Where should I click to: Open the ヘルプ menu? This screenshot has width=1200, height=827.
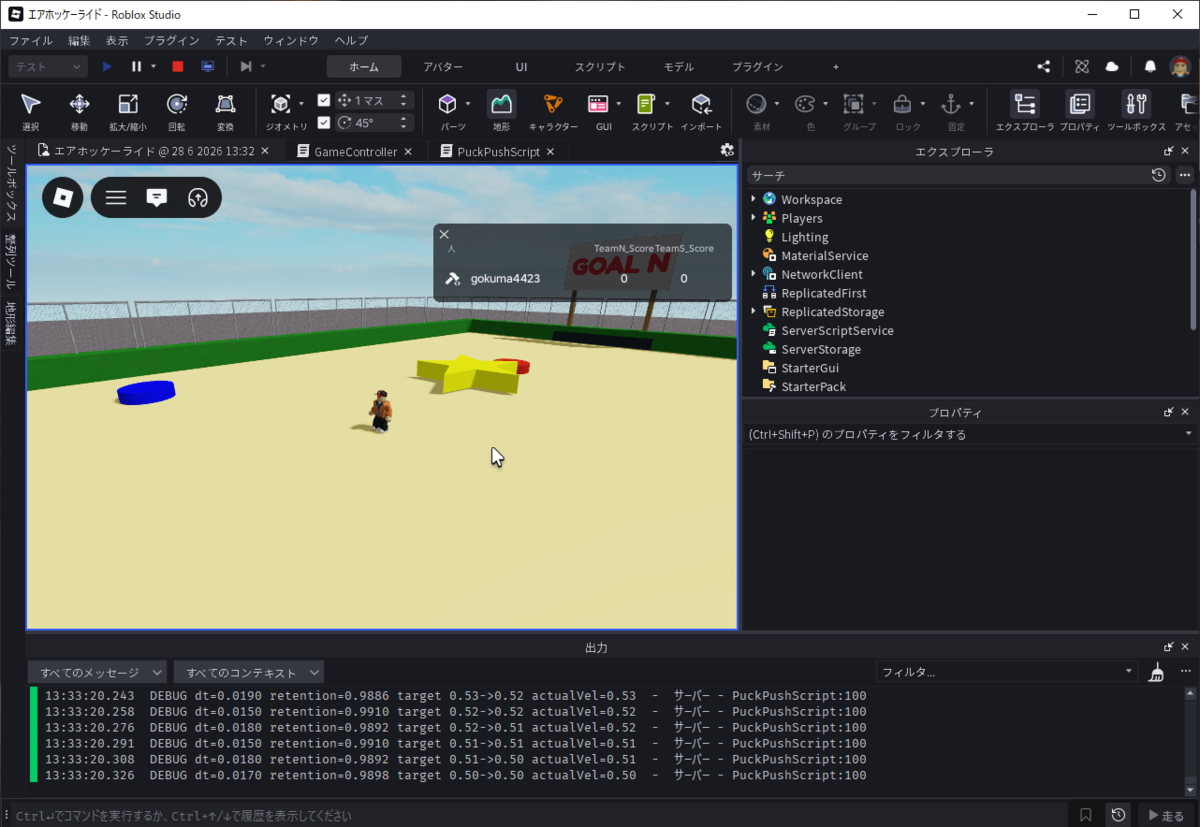pos(351,40)
